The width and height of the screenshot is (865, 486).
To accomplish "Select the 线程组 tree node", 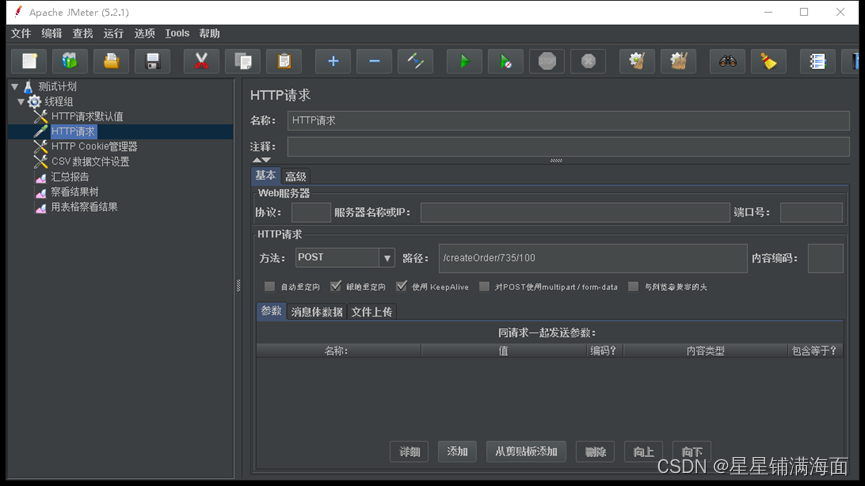I will tap(58, 102).
